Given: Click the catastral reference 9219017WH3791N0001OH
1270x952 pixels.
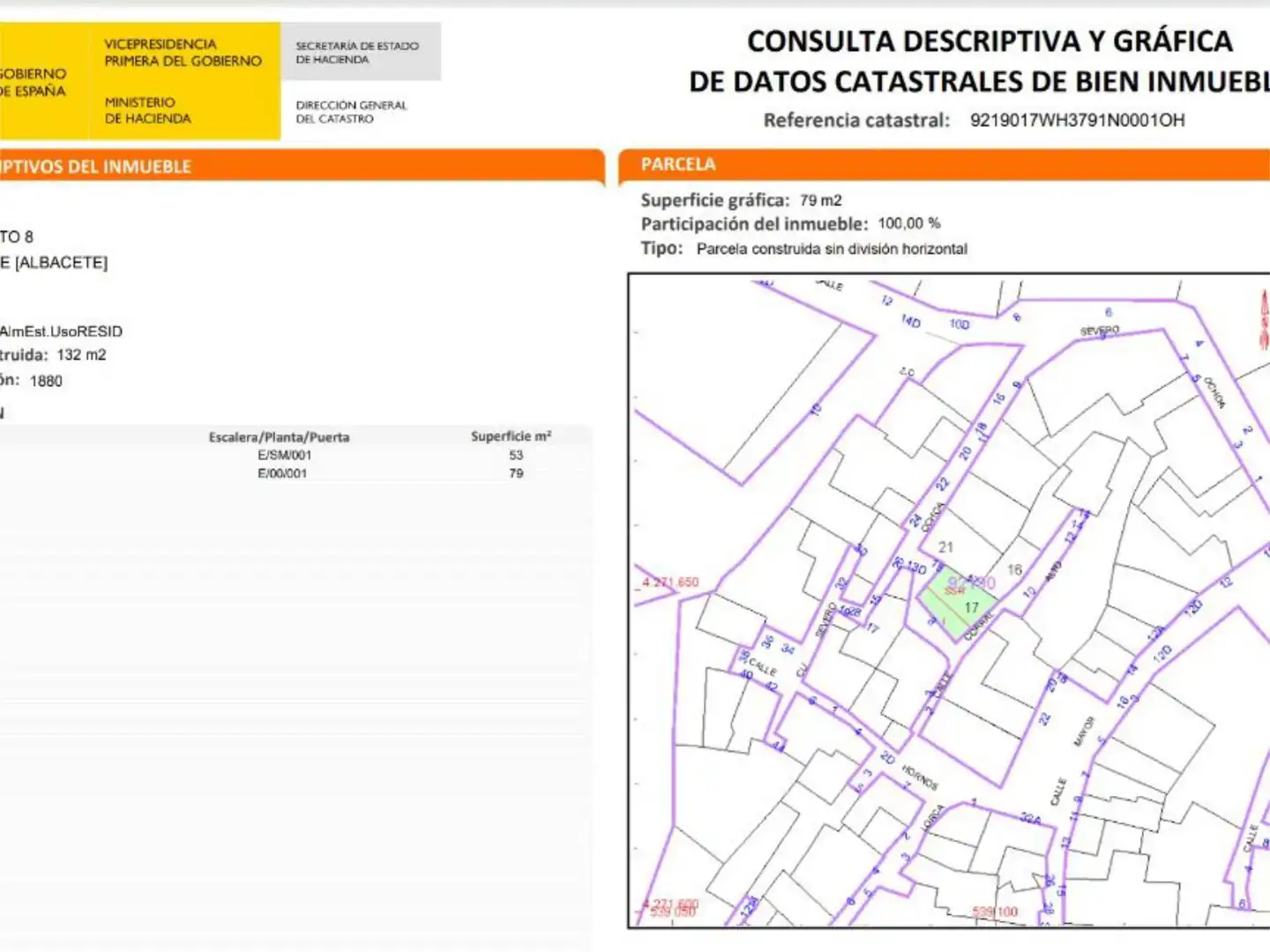Looking at the screenshot, I should (x=1077, y=120).
